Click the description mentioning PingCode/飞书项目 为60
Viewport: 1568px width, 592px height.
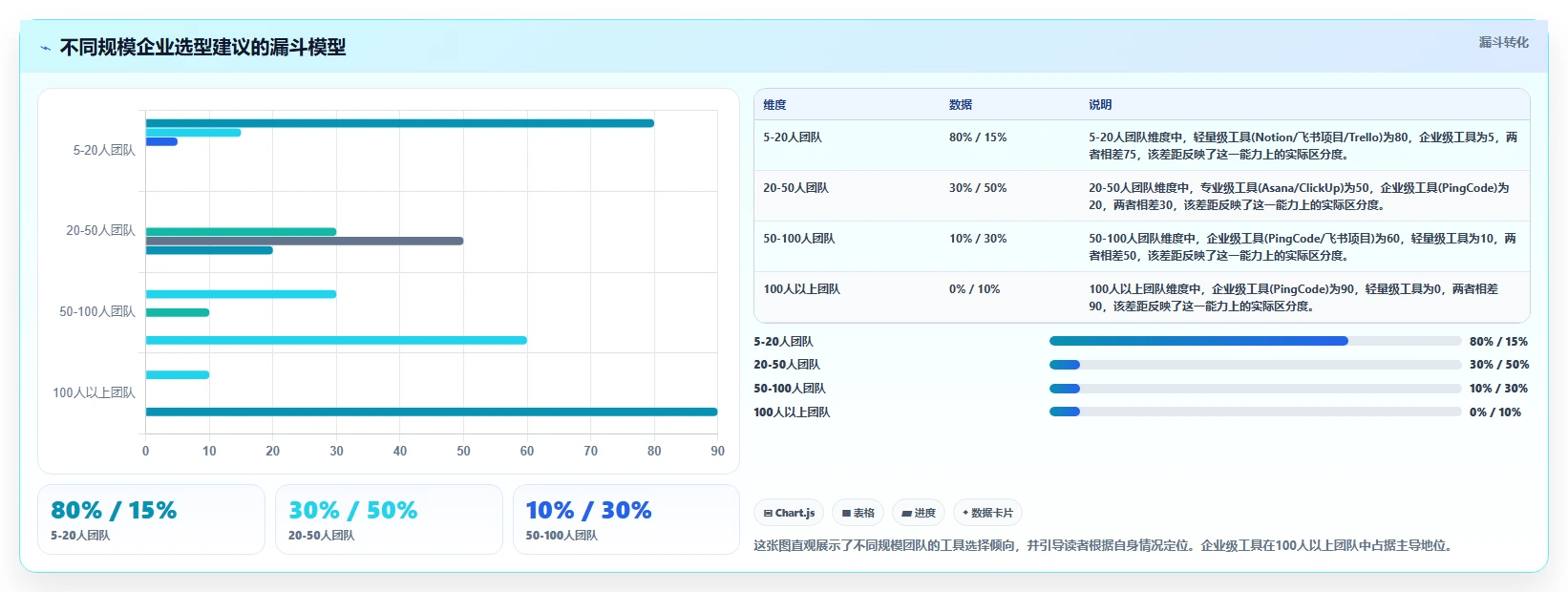[x=1303, y=247]
